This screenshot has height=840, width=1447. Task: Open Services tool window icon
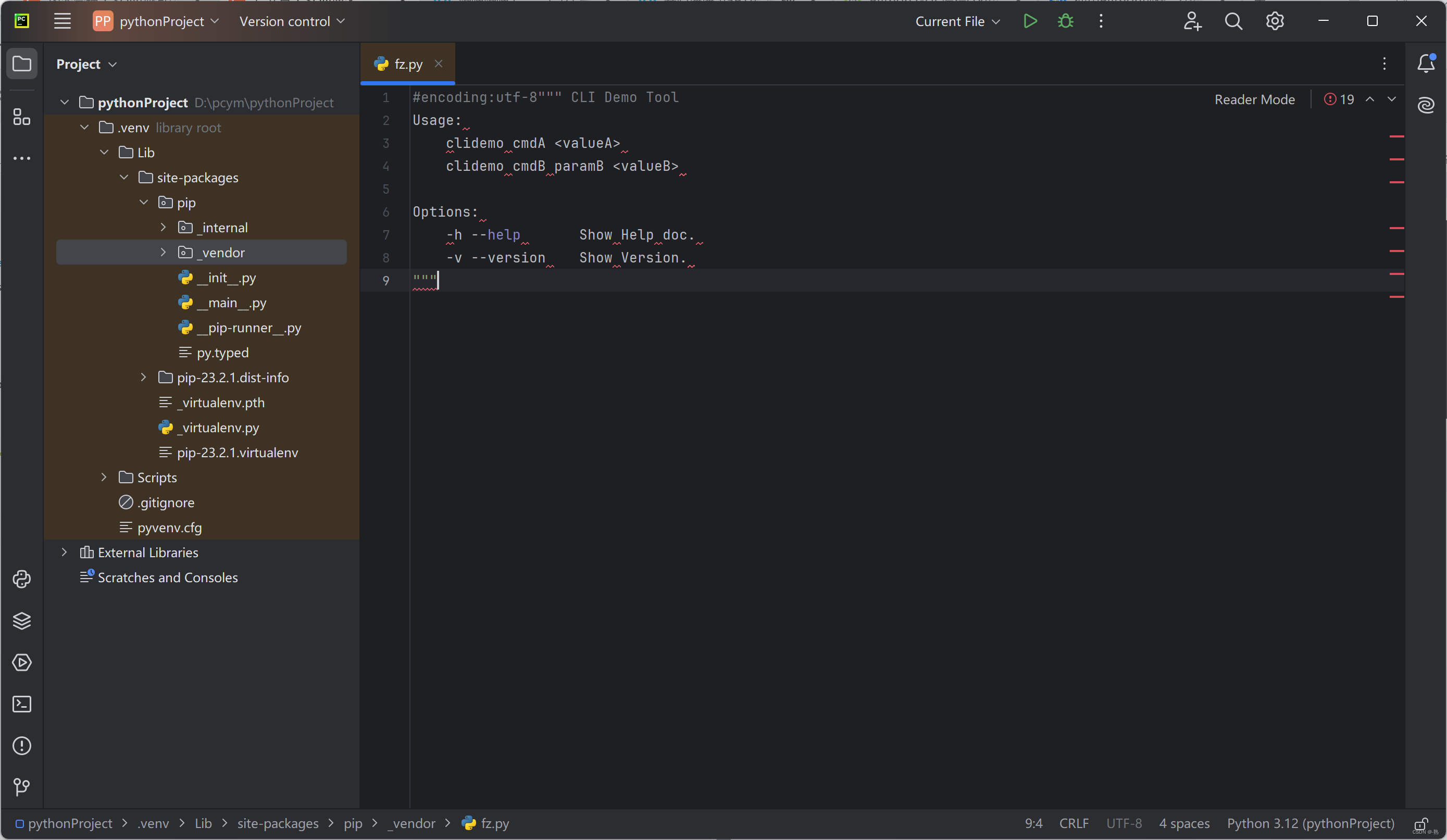22,662
